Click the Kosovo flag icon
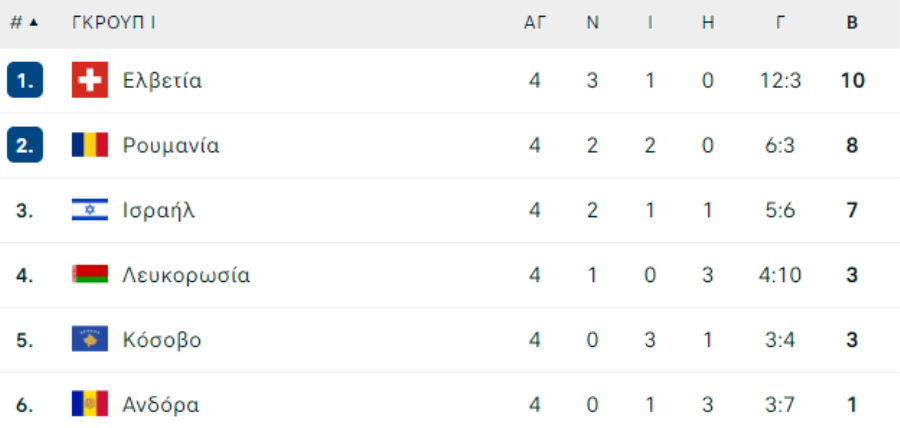This screenshot has height=428, width=900. tap(90, 338)
